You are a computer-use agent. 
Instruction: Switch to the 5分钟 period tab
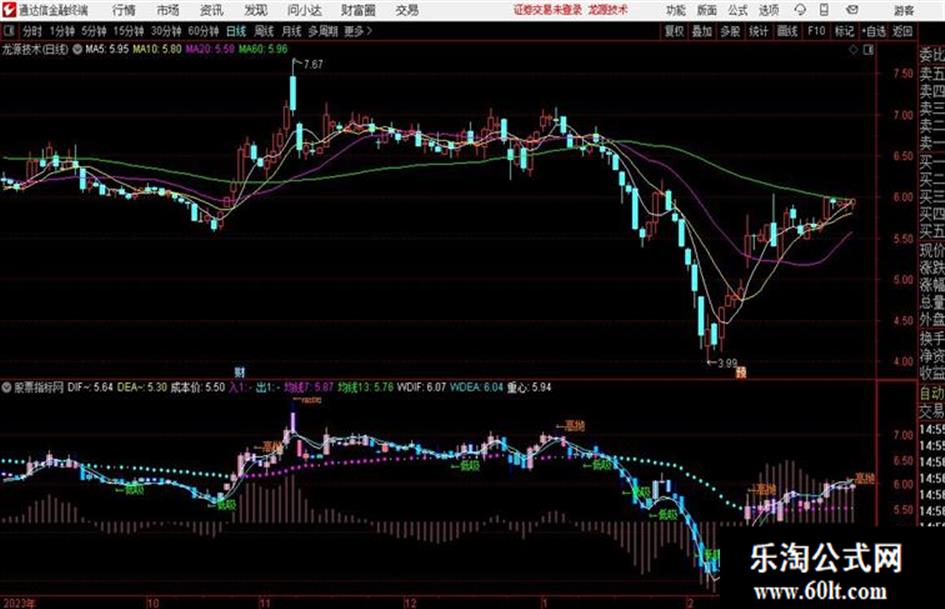click(x=93, y=31)
